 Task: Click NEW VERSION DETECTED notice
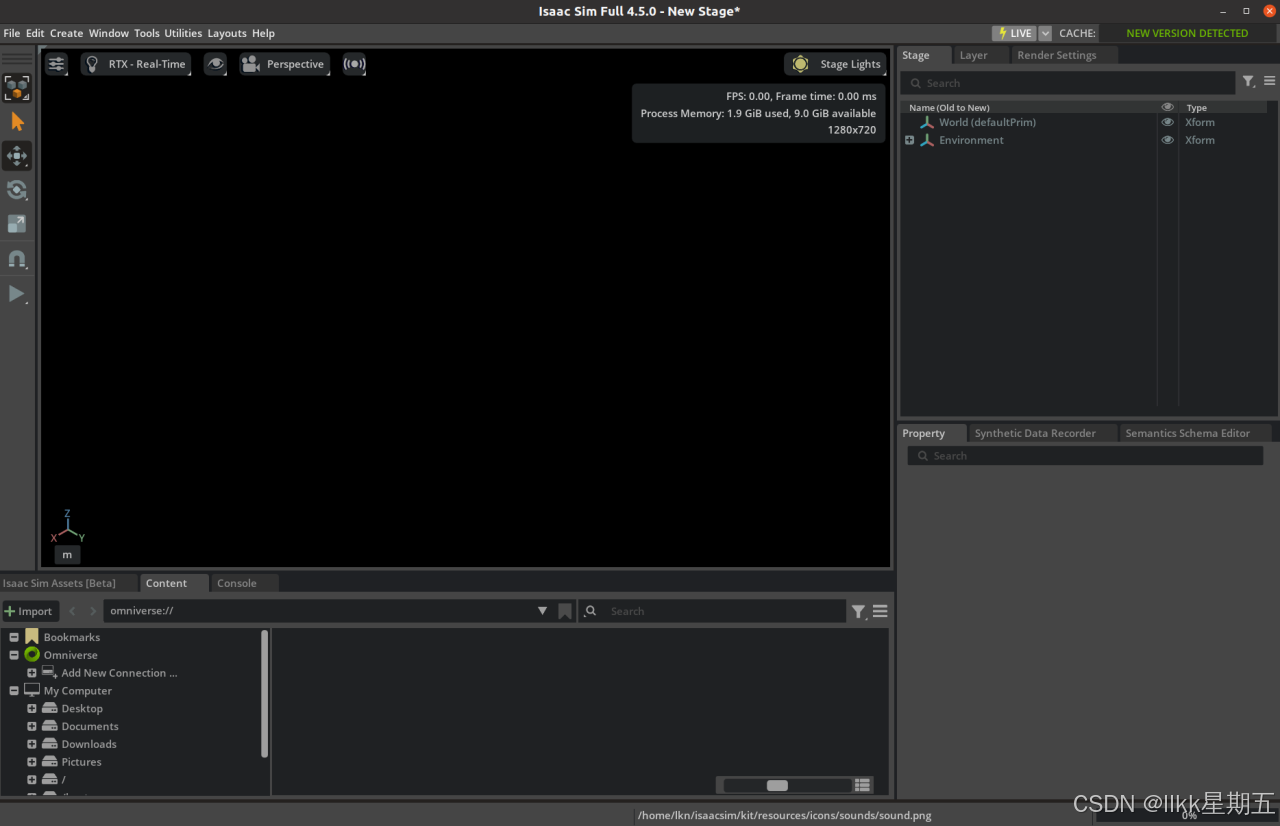[1187, 33]
